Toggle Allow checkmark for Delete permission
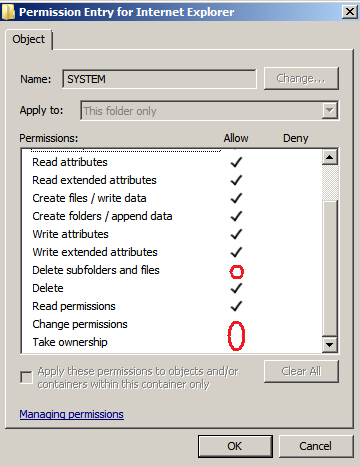The image size is (360, 466). point(236,288)
